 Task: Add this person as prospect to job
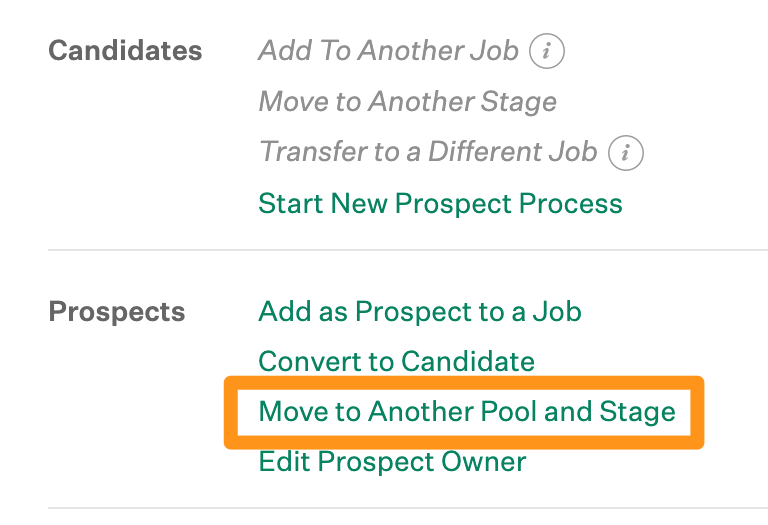click(x=420, y=311)
